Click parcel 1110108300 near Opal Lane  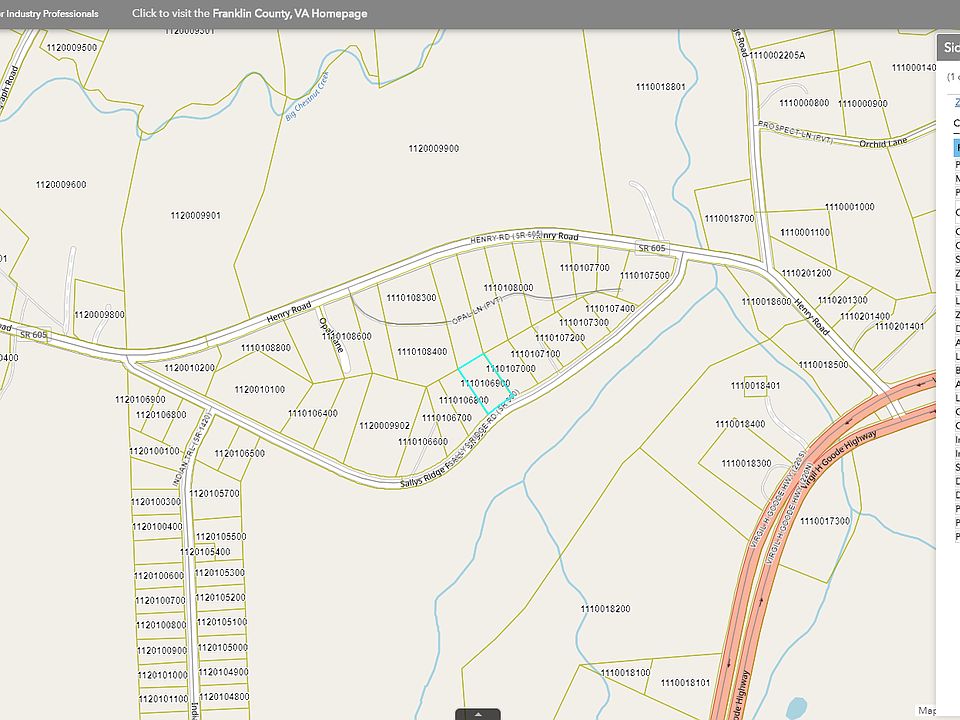click(410, 298)
